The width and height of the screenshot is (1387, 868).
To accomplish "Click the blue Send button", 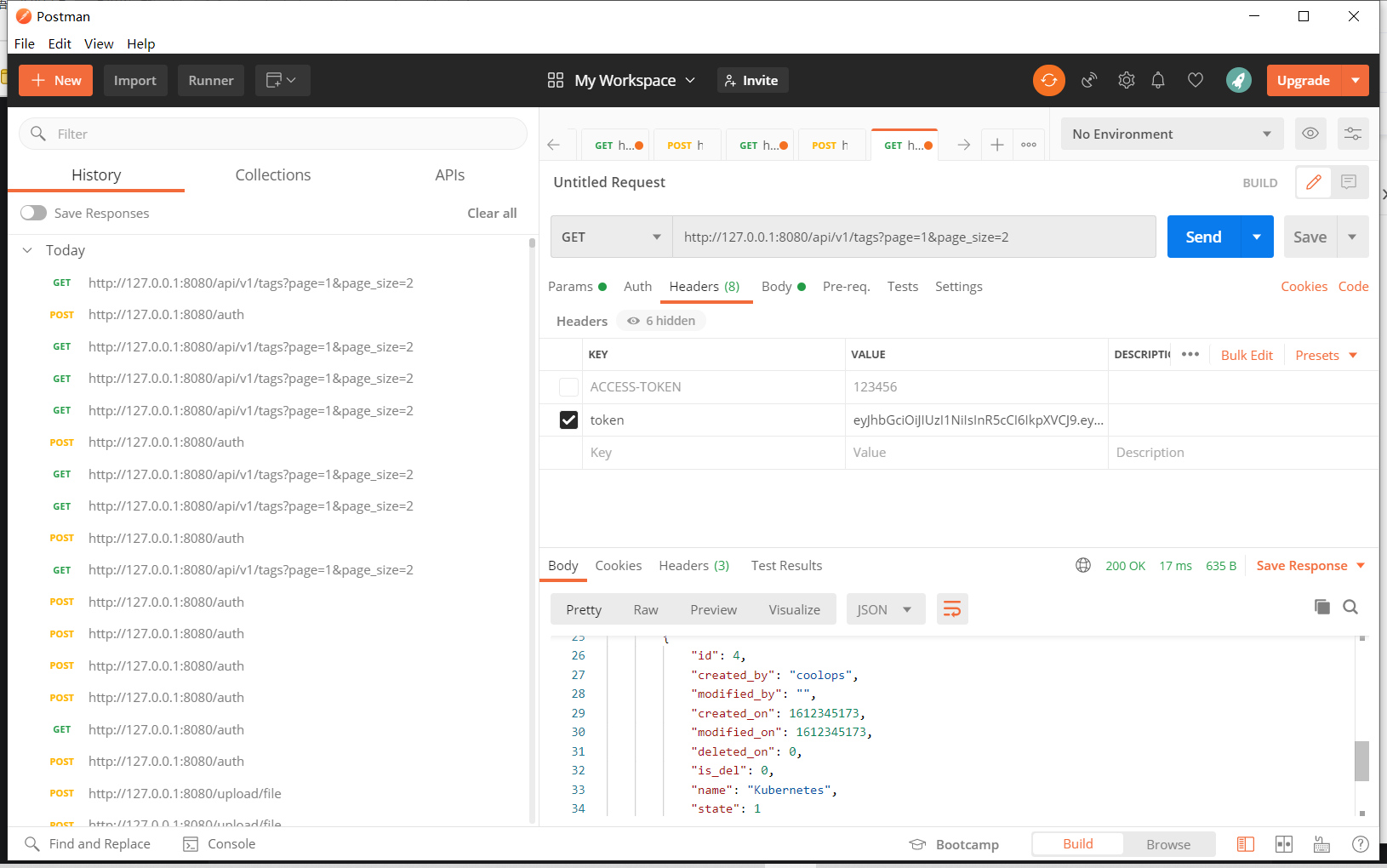I will (1203, 237).
